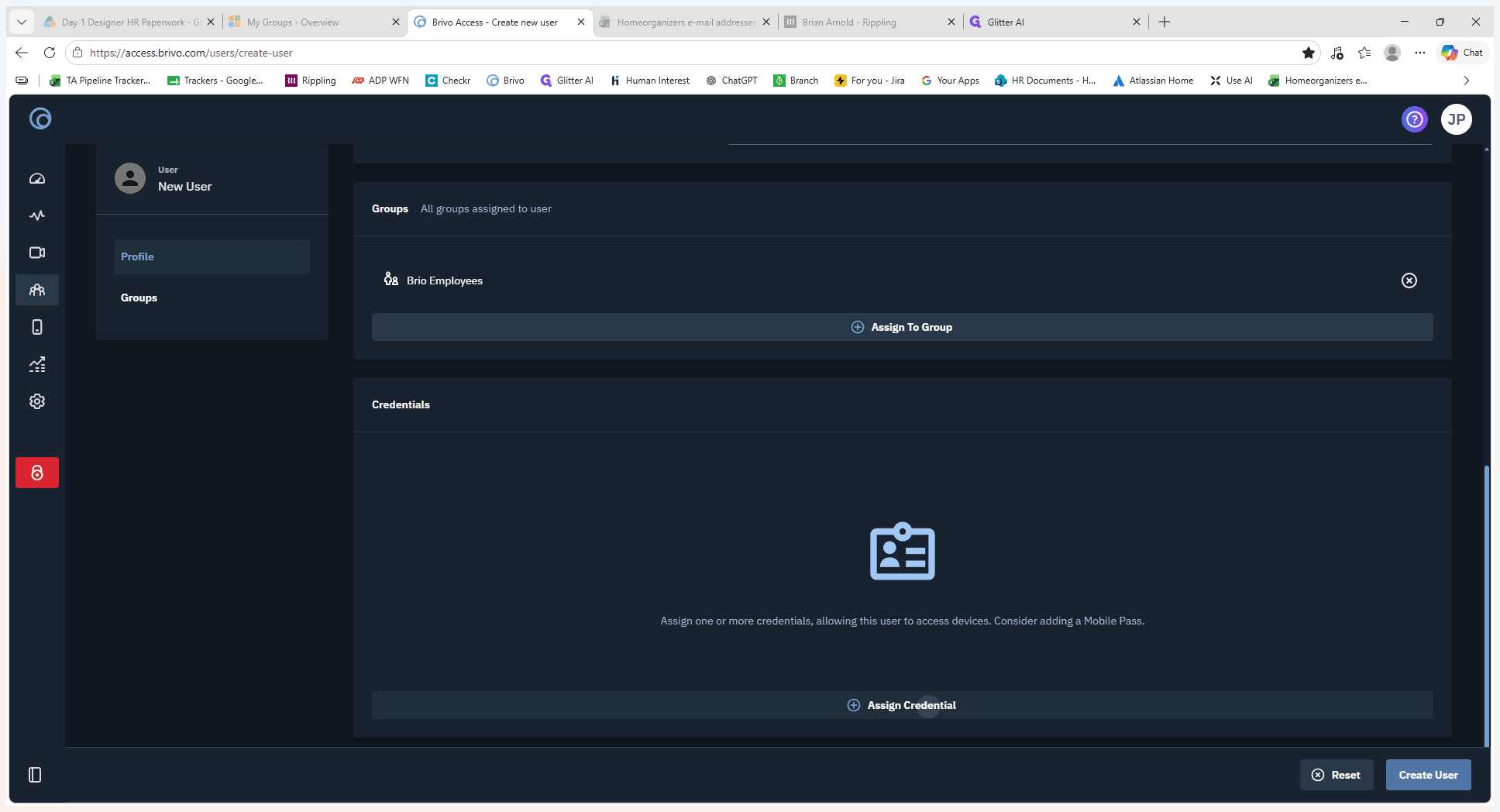The height and width of the screenshot is (812, 1500).
Task: Collapse the sidebar with the panel icon
Action: pos(35,775)
